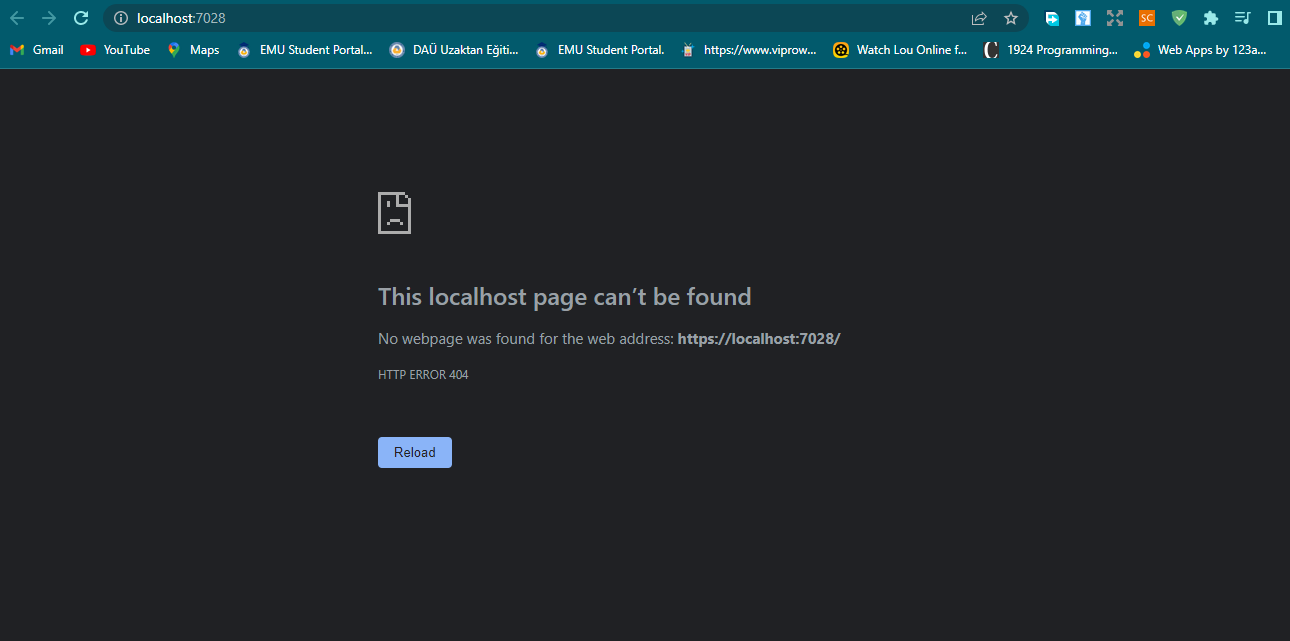Open the four-arrows fullscreen extension
1290x641 pixels.
(x=1115, y=18)
